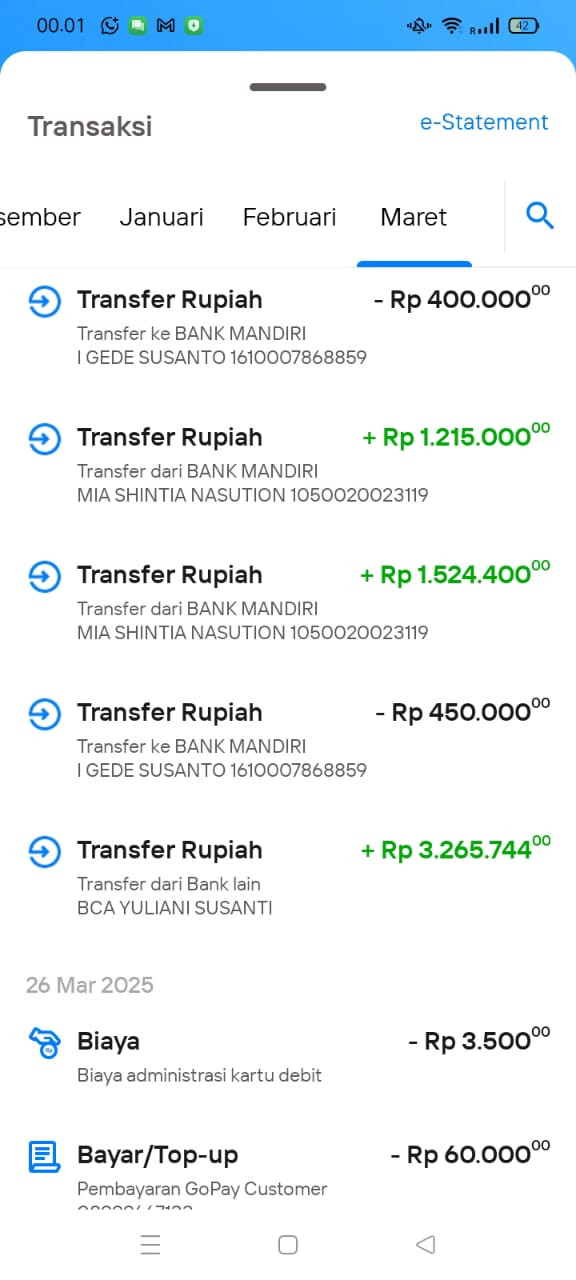The height and width of the screenshot is (1280, 576).
Task: Tap the search magnifier icon
Action: [x=540, y=215]
